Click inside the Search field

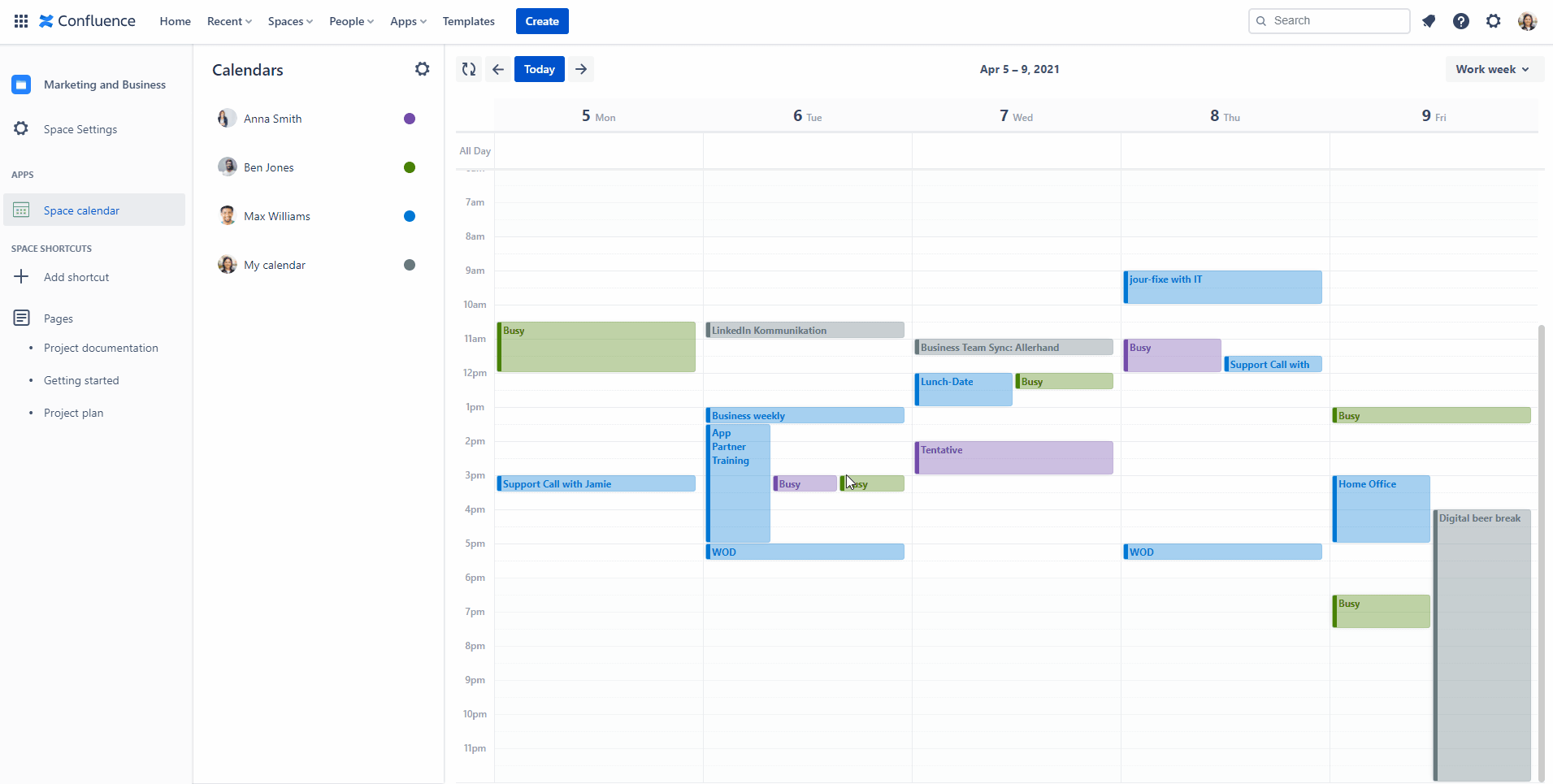pos(1329,20)
